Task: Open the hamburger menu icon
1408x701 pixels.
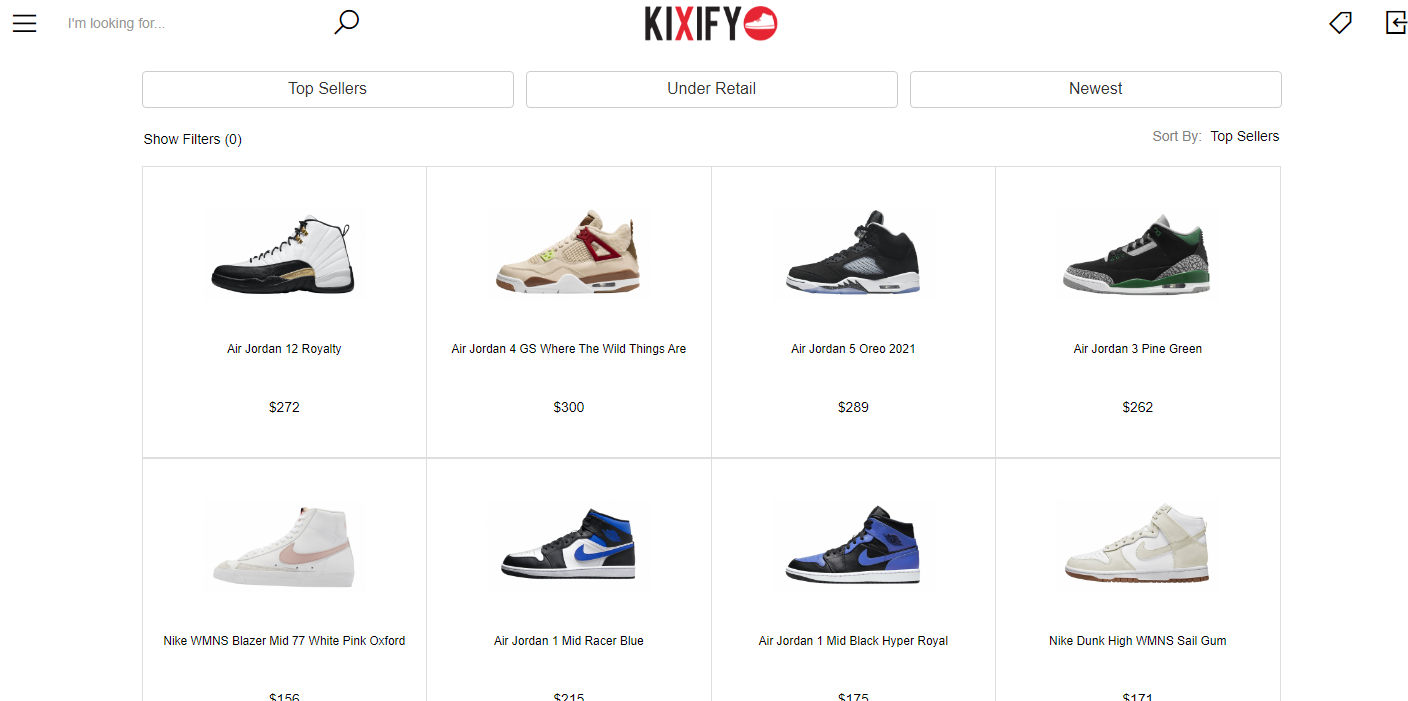Action: coord(24,23)
